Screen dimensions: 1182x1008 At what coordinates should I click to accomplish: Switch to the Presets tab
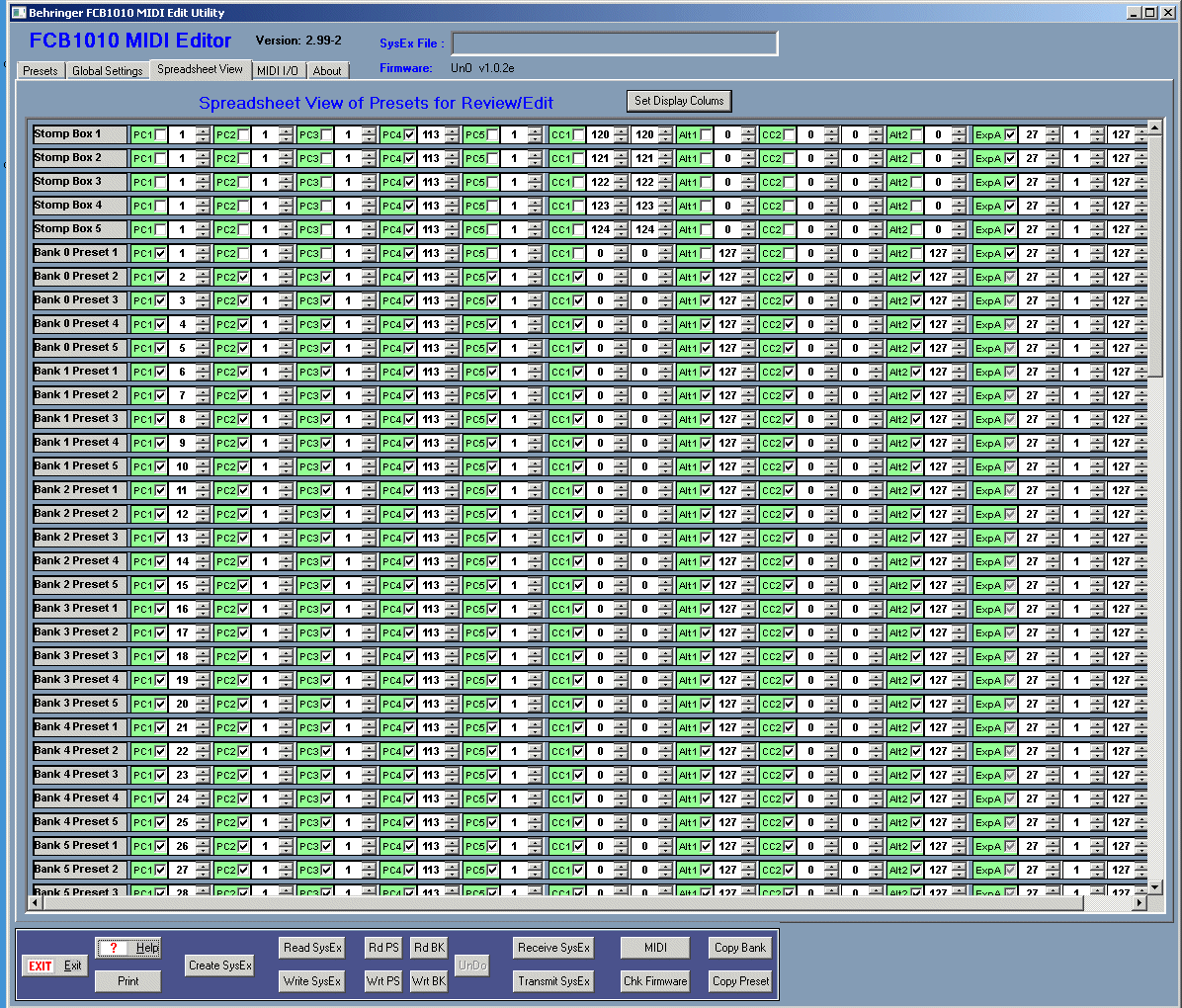point(40,71)
